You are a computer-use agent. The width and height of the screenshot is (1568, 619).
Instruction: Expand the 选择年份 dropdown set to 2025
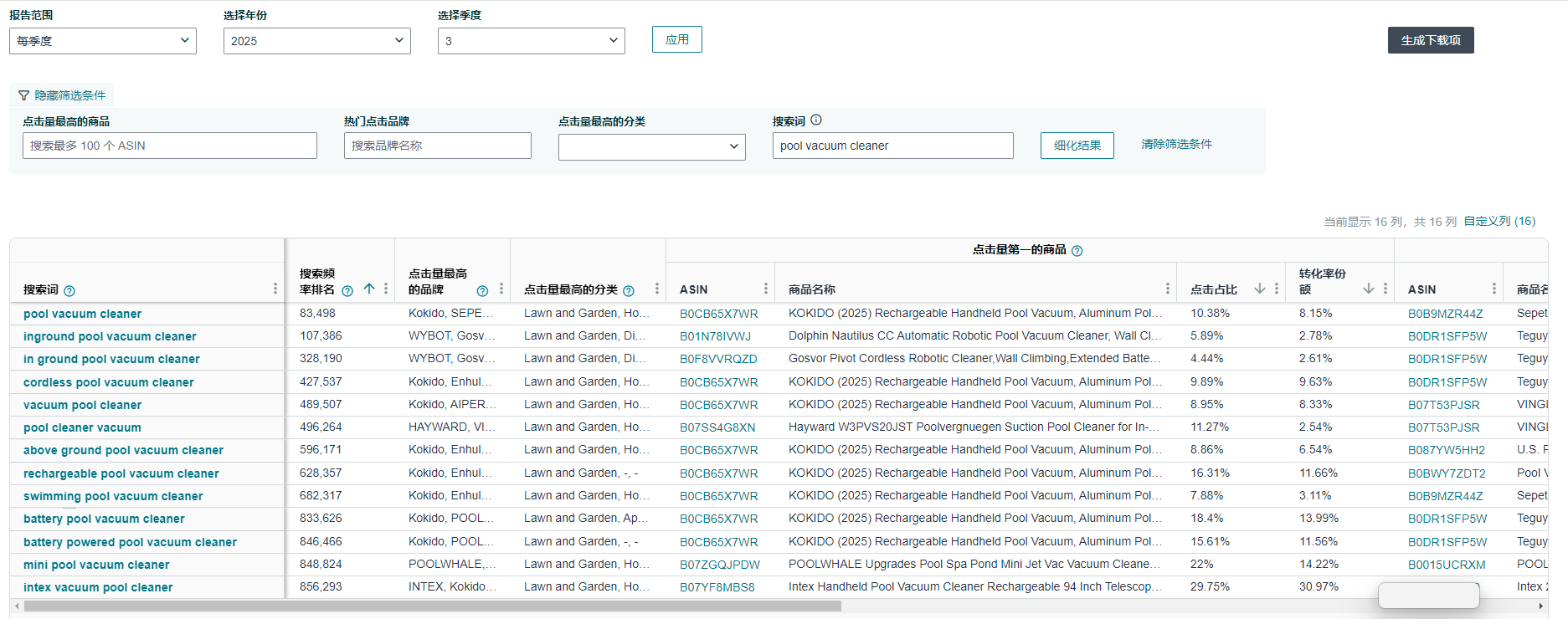316,41
